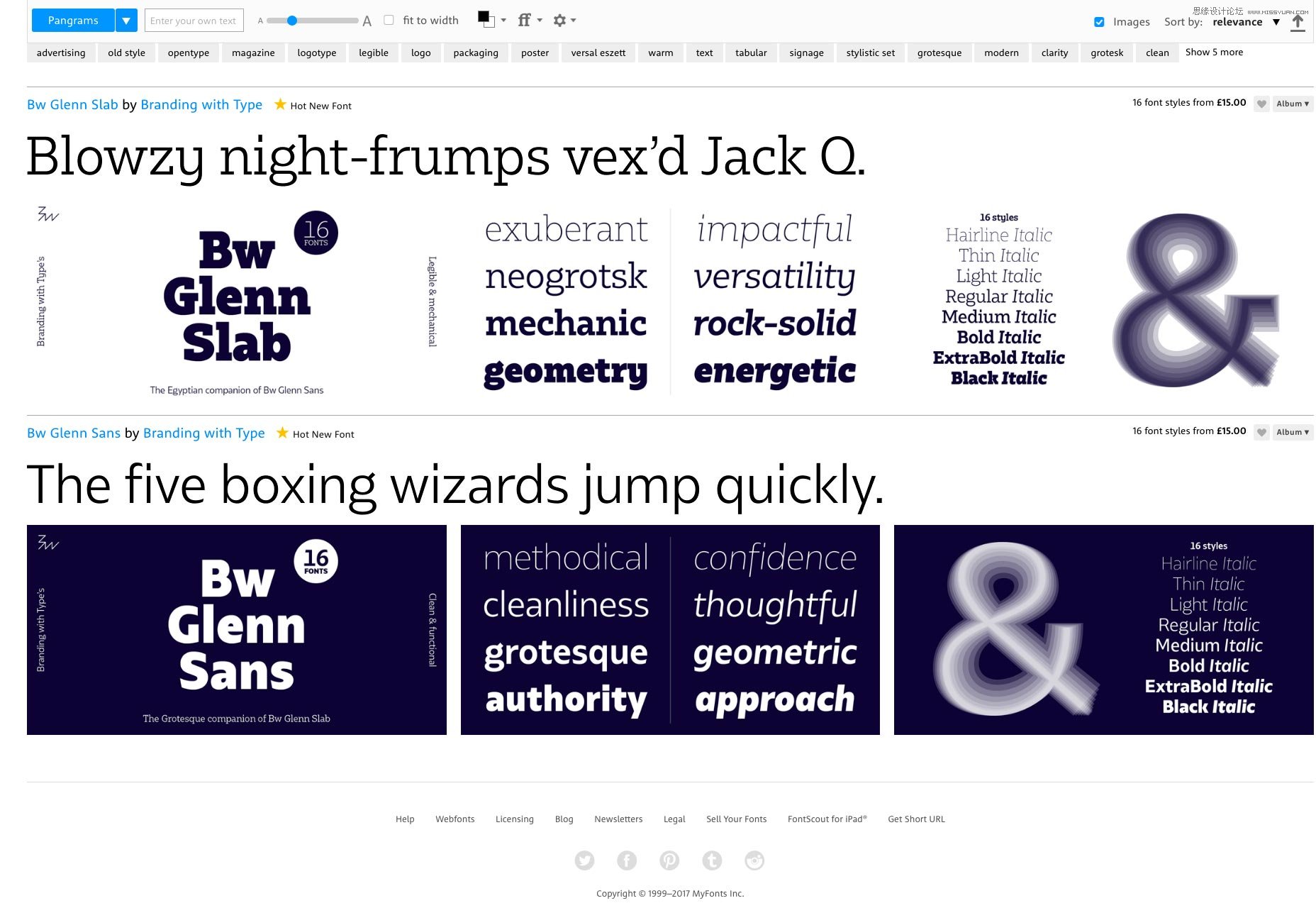Click the small A at the slider's left end

[x=260, y=21]
